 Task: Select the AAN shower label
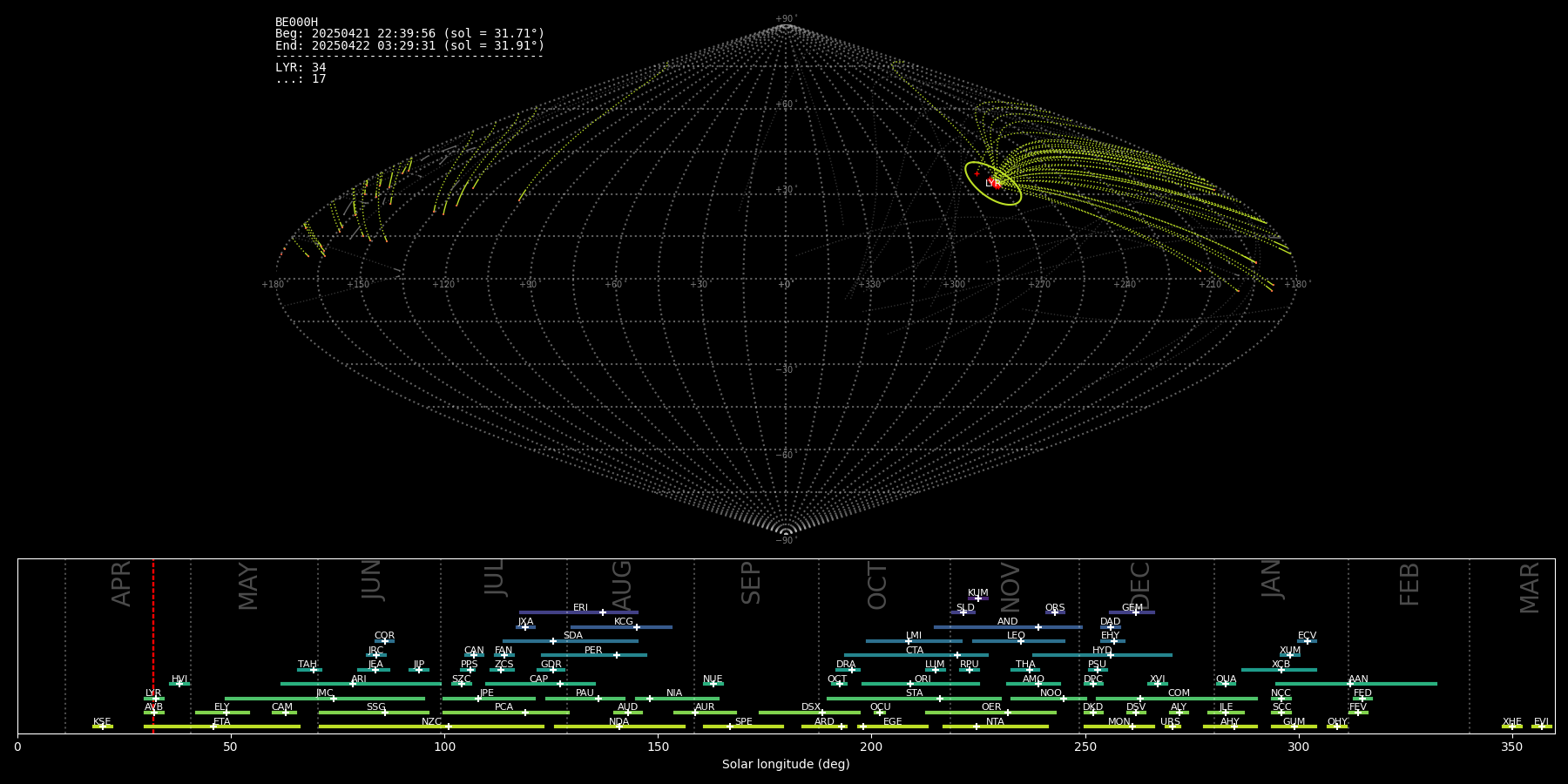(1358, 679)
